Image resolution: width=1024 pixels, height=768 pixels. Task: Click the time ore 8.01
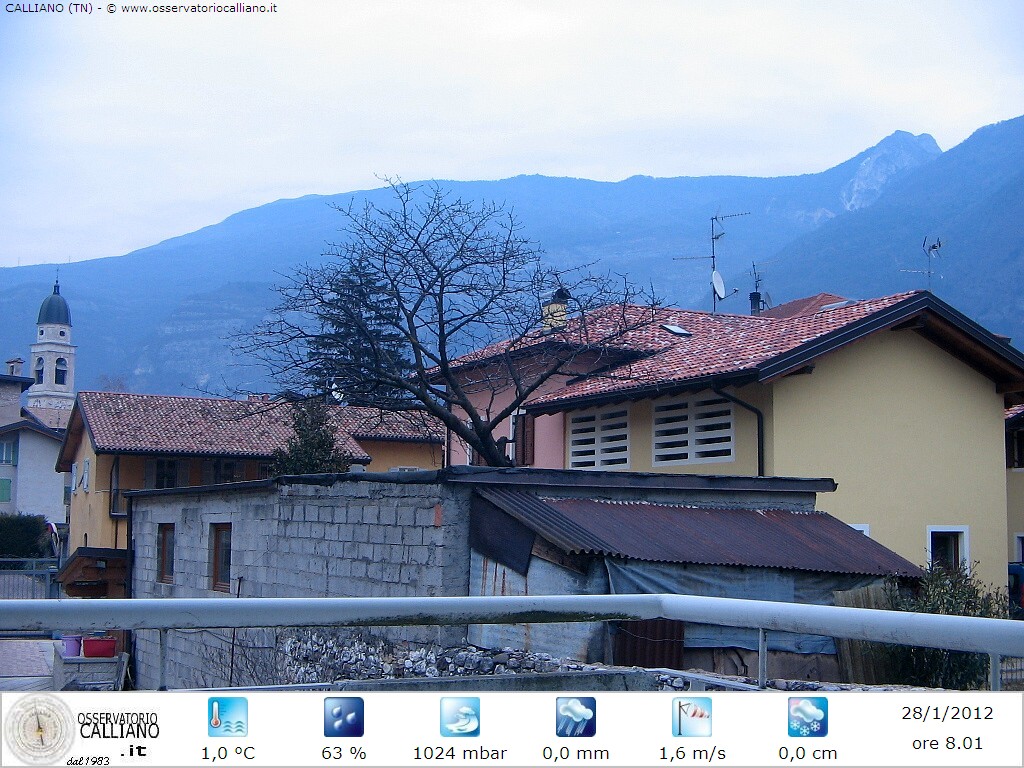point(947,743)
